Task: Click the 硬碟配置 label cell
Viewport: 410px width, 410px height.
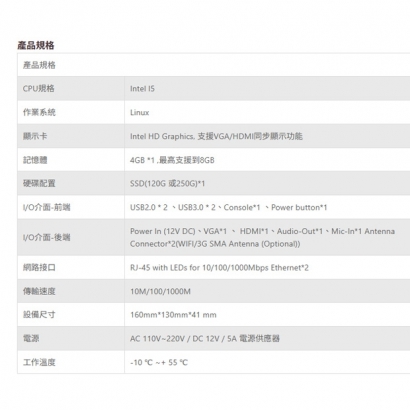Action: [x=71, y=183]
